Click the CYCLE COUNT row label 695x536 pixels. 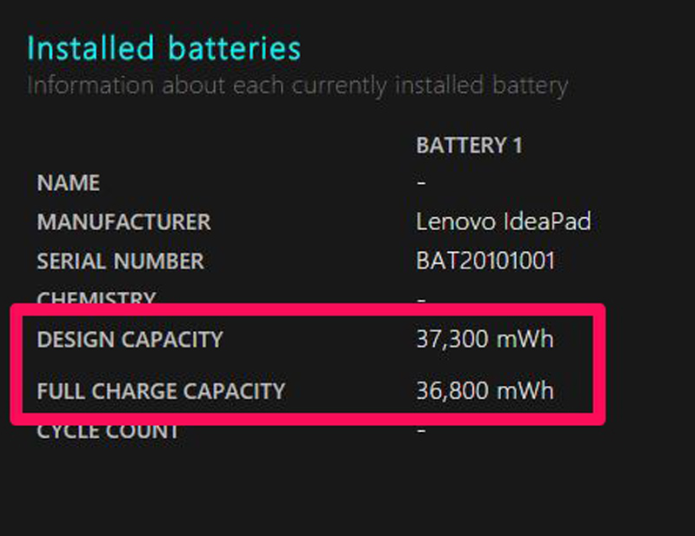point(108,432)
